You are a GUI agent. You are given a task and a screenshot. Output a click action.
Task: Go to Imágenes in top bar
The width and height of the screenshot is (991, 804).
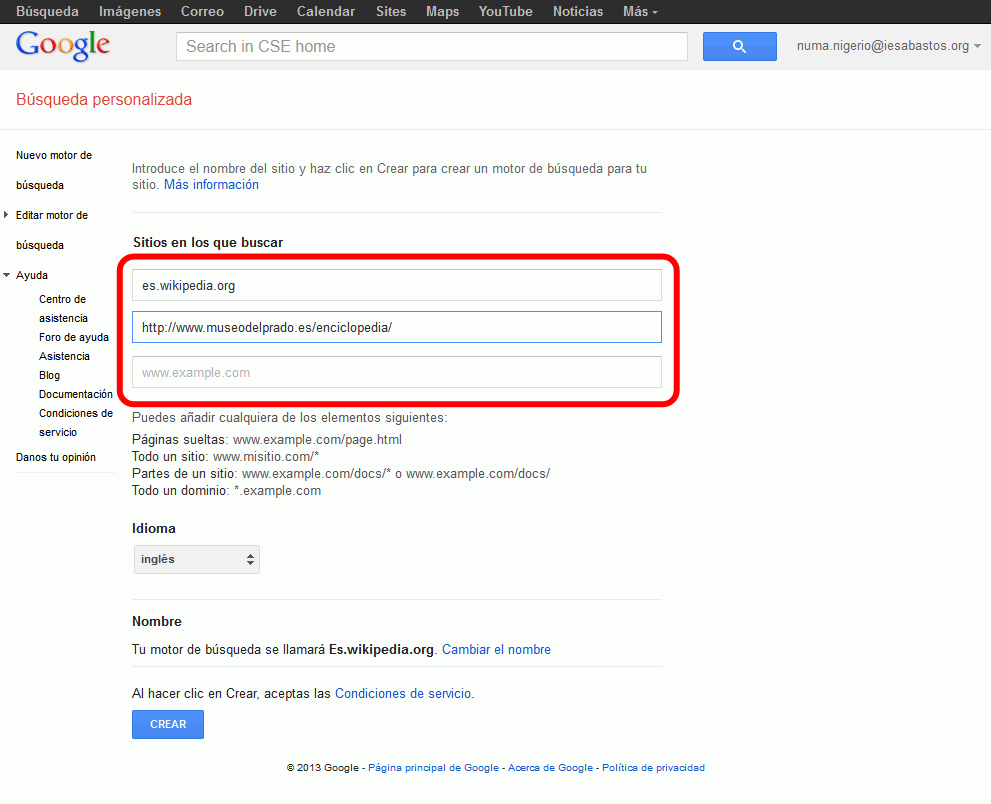click(130, 11)
